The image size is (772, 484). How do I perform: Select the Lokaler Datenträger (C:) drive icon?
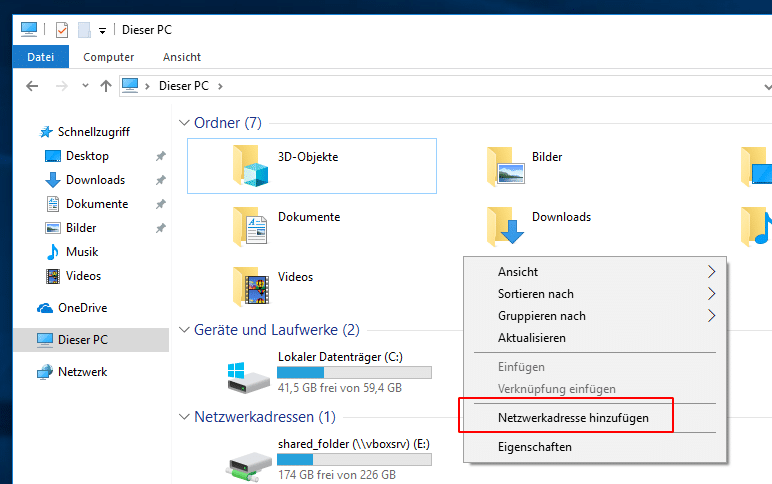coord(247,375)
